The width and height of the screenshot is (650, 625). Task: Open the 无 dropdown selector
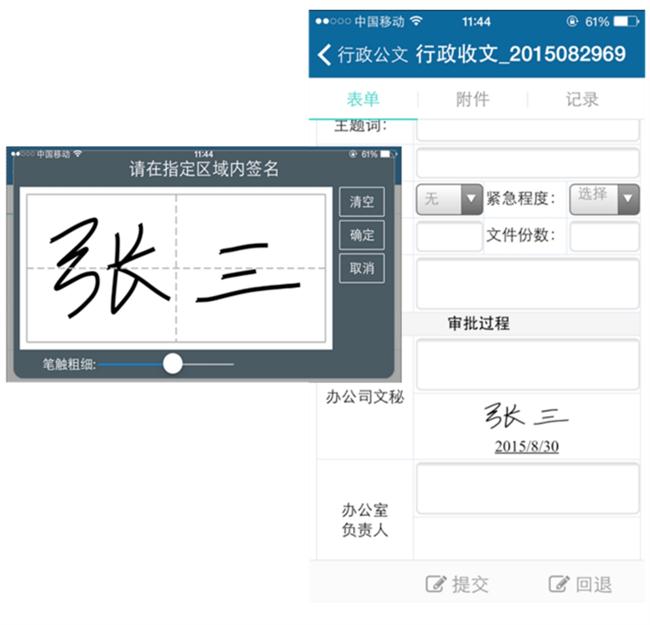pos(449,200)
